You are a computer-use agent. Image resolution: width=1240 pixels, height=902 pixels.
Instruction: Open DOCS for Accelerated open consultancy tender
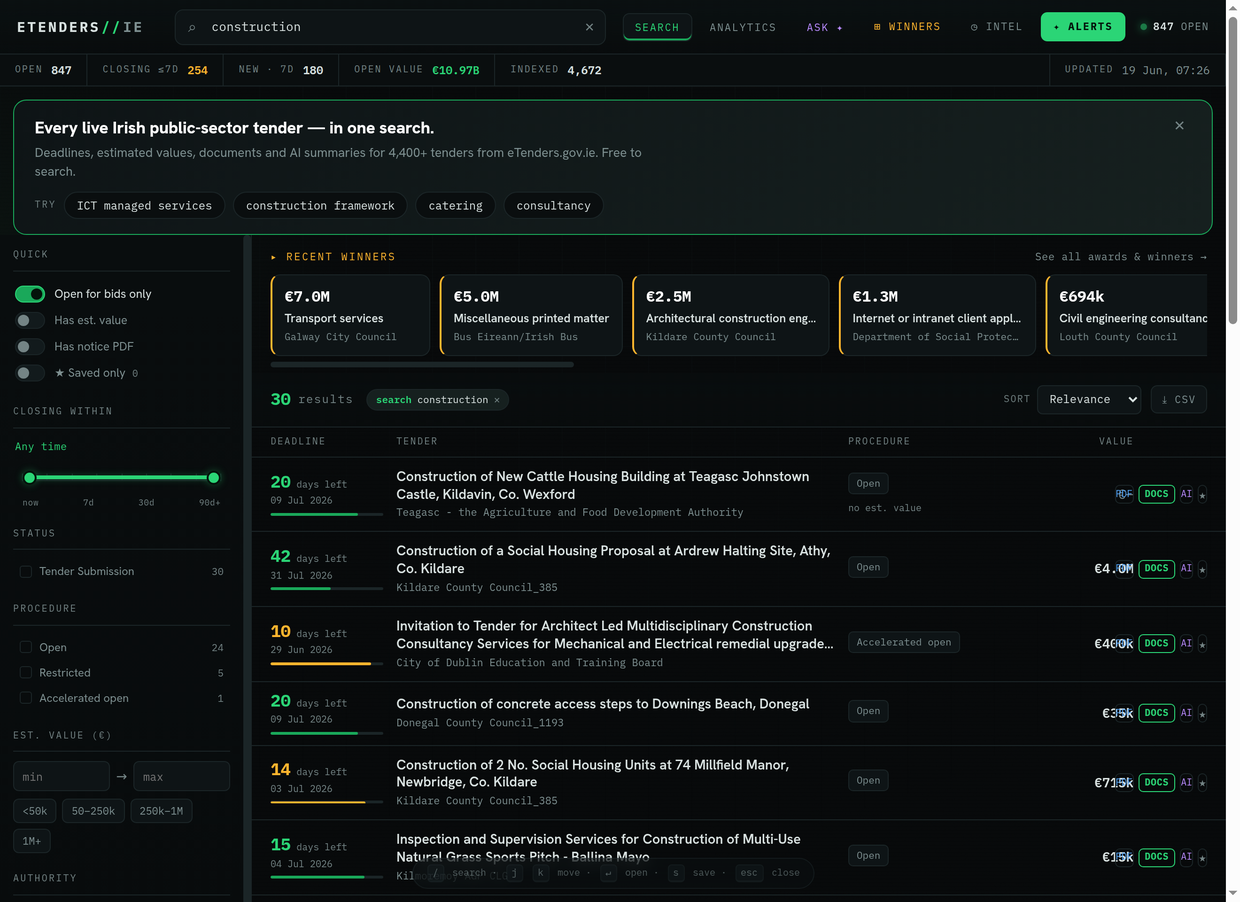(x=1156, y=643)
